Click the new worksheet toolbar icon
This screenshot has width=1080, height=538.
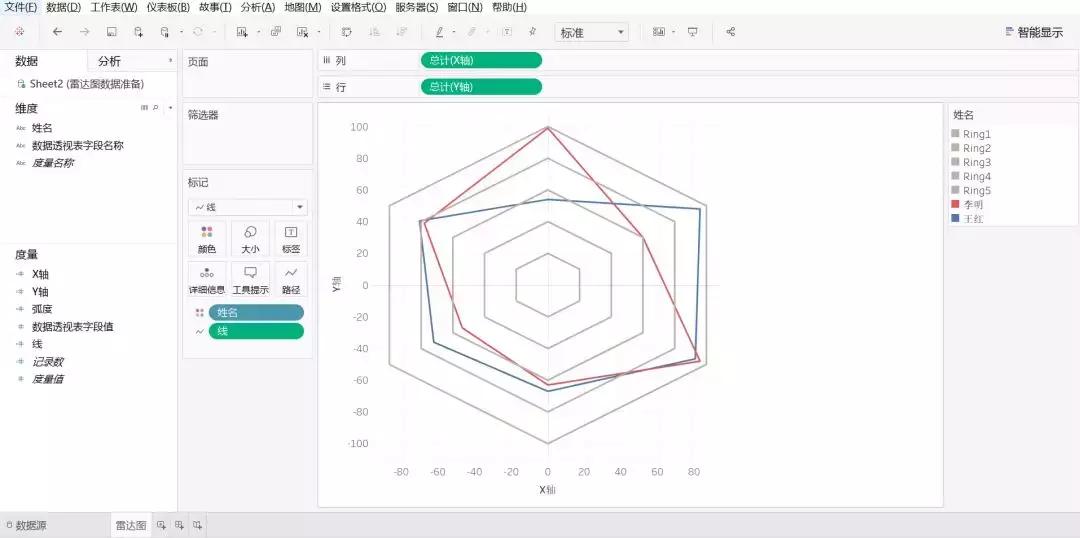coord(241,32)
